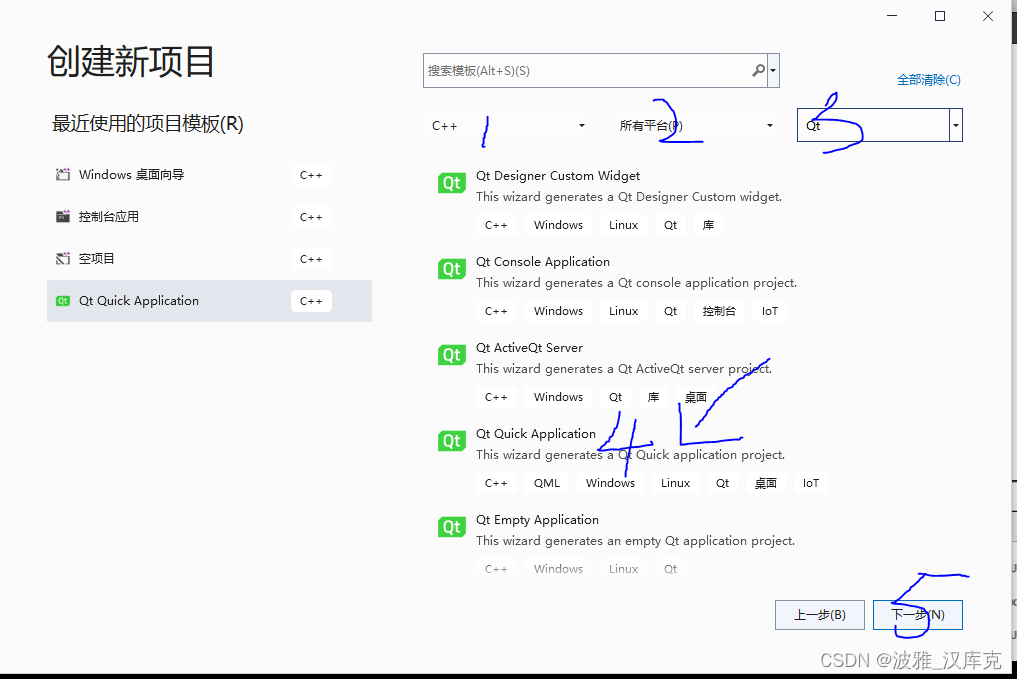
Task: Click the IoT tag under Qt Console Application
Action: tap(769, 310)
